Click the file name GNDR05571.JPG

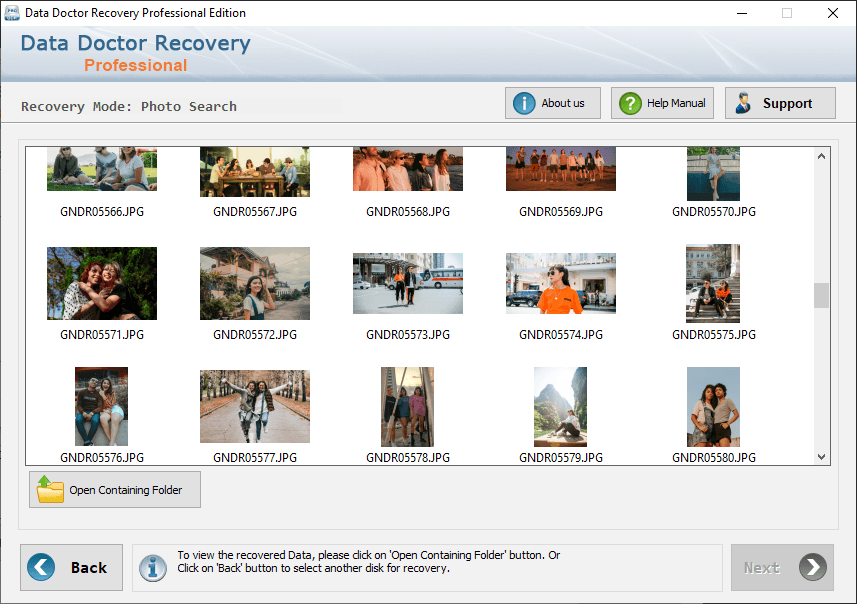(102, 335)
